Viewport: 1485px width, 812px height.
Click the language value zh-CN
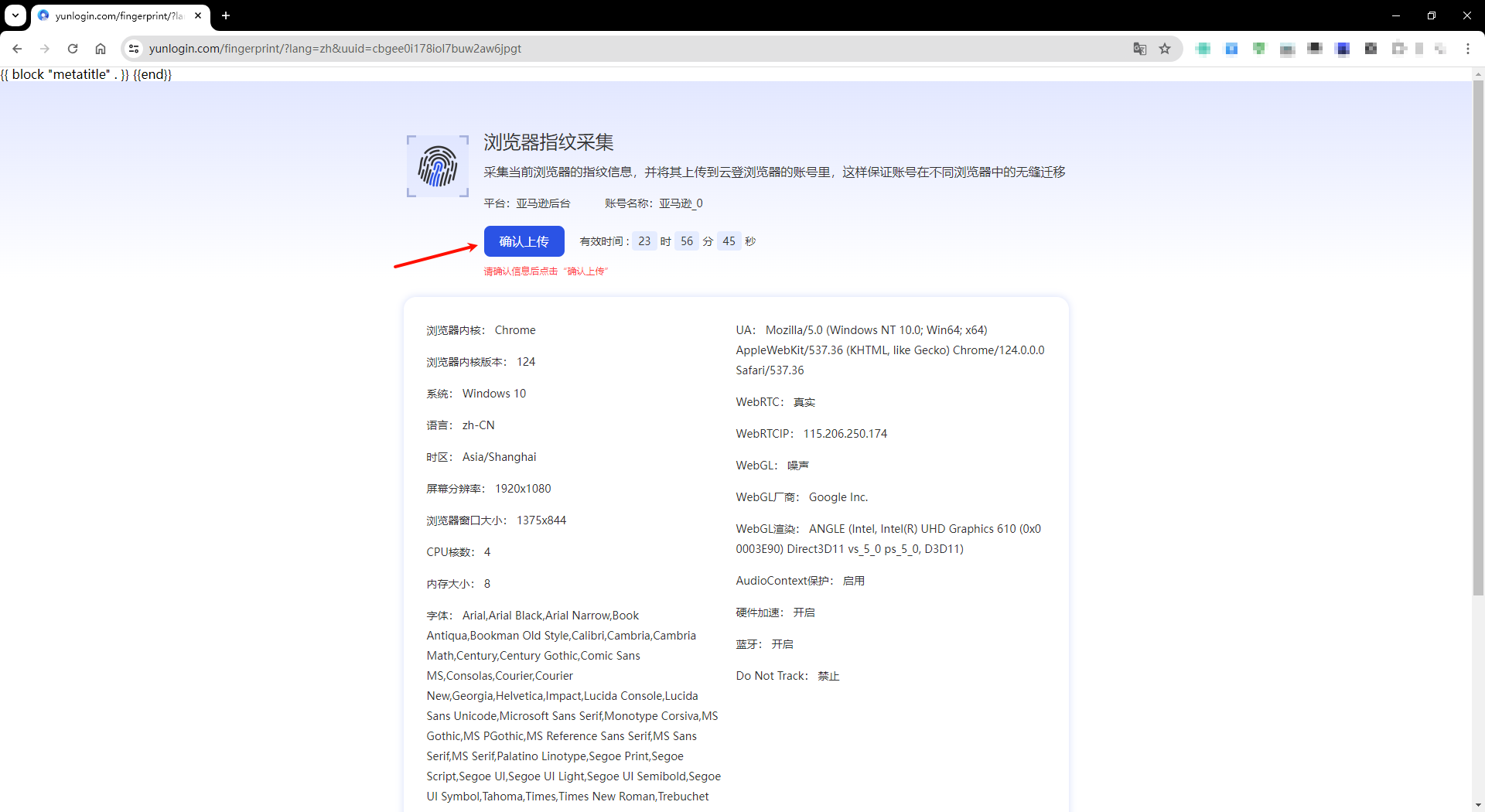478,425
